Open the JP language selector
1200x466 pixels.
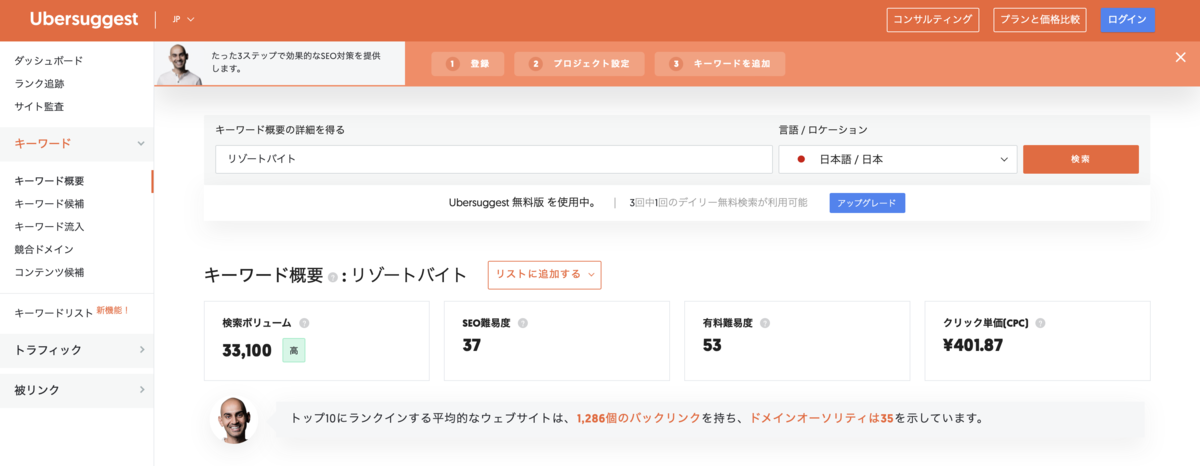(x=183, y=19)
